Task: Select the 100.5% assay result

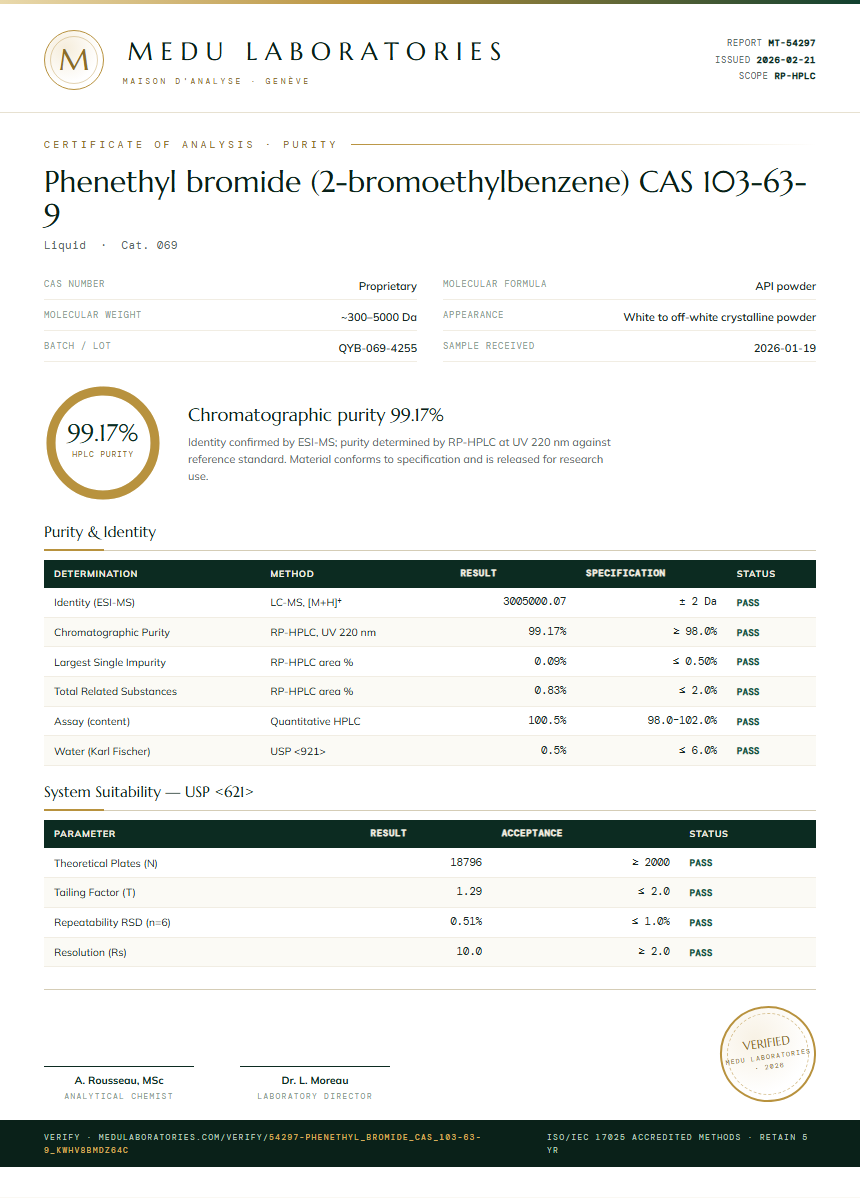Action: point(547,720)
